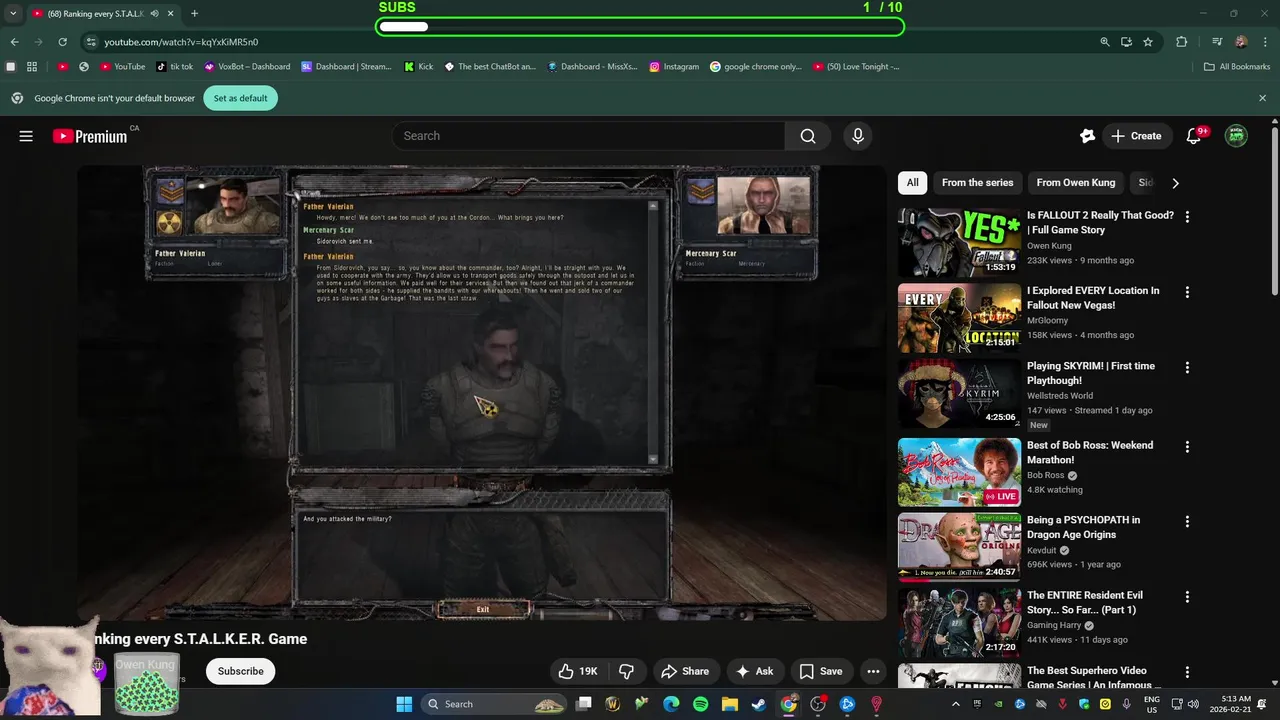Open options for Playing SKYRIM video
This screenshot has width=1280, height=720.
point(1187,367)
